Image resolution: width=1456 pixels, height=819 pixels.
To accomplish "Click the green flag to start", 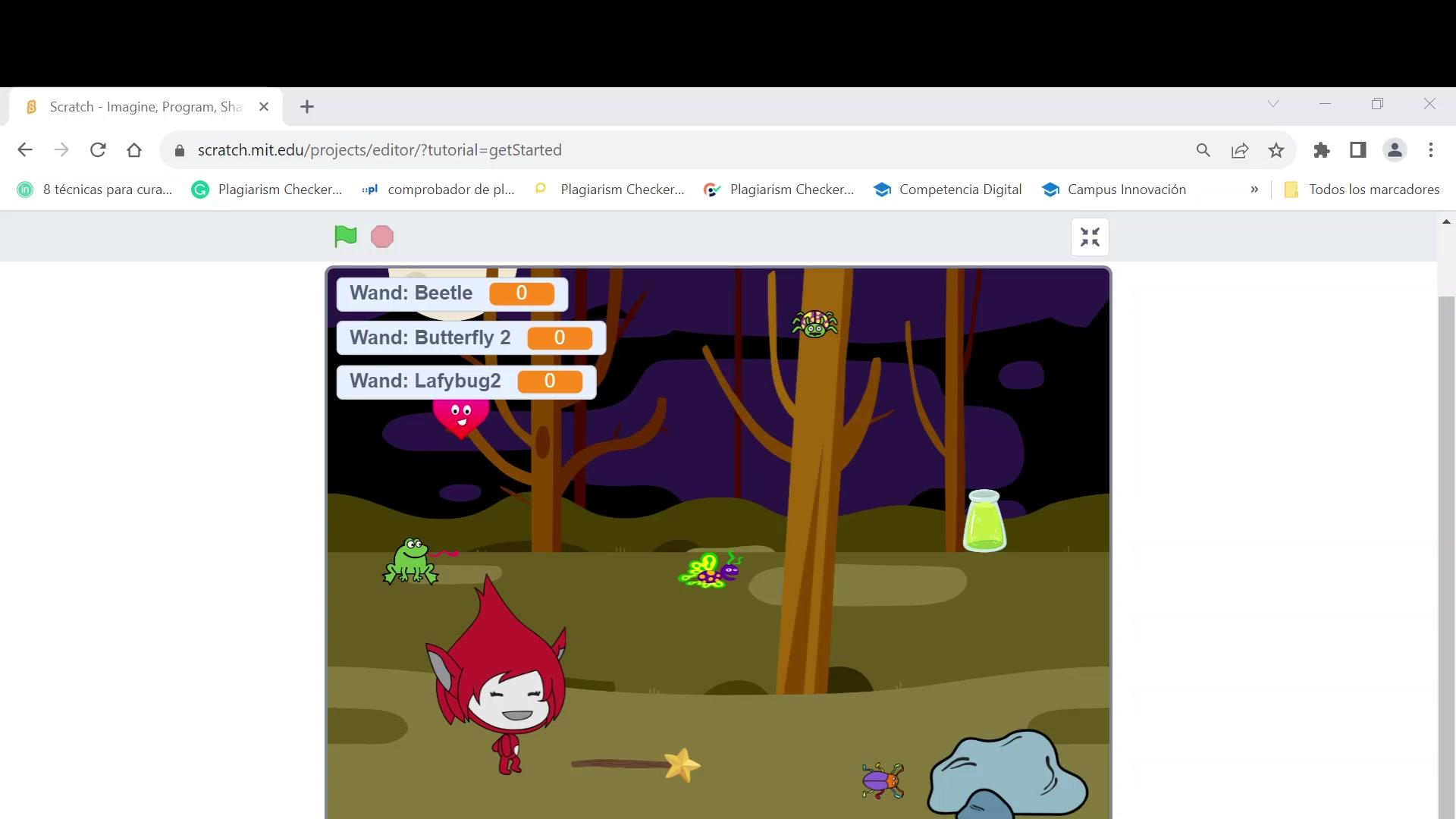I will [345, 237].
